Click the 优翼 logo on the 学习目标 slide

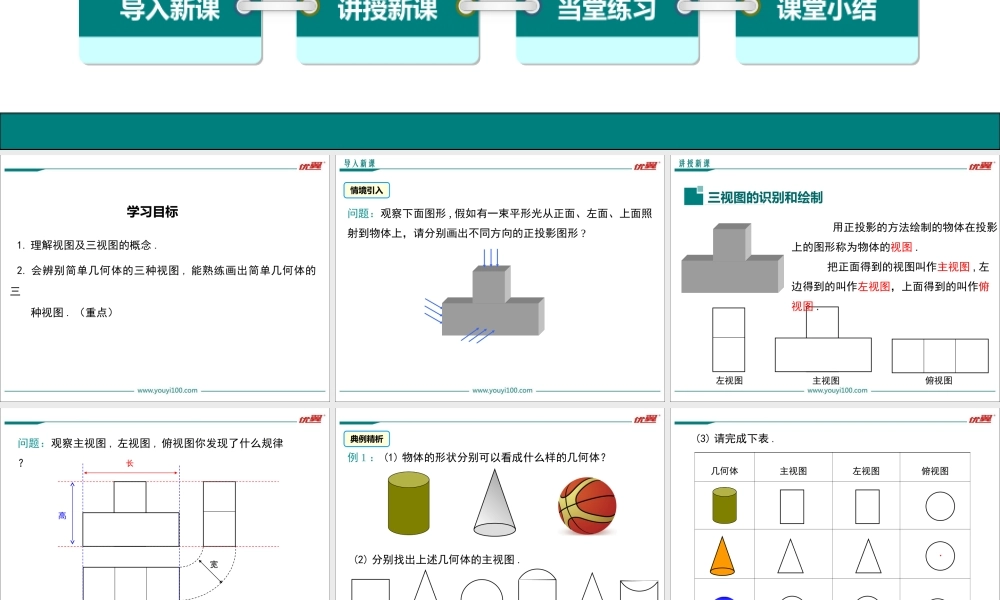click(x=310, y=166)
